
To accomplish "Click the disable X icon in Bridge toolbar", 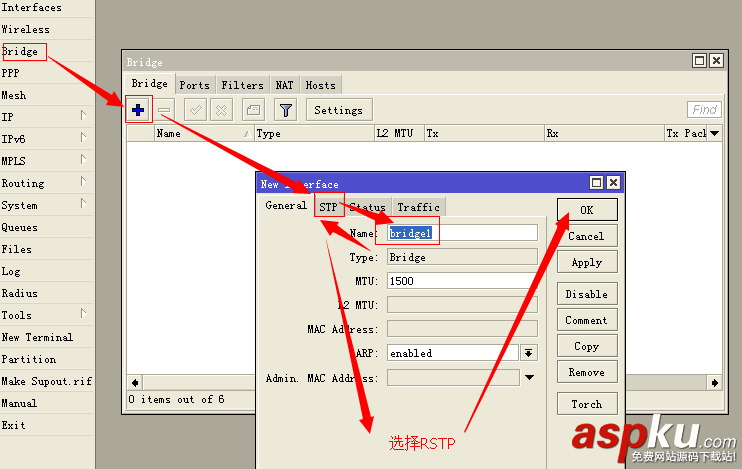I will (x=221, y=110).
